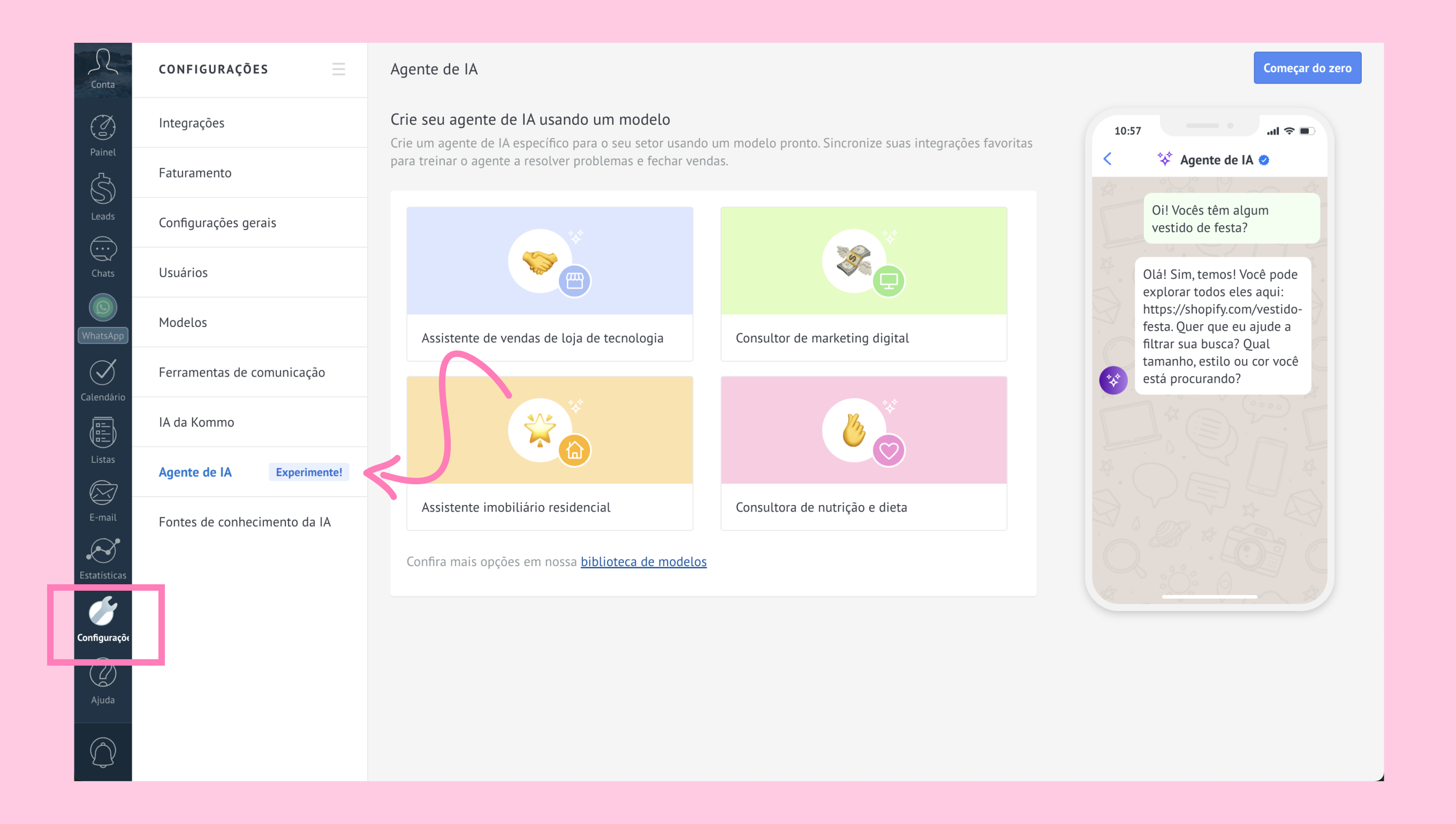Click the star icon on real estate card
The height and width of the screenshot is (824, 1456).
[540, 430]
